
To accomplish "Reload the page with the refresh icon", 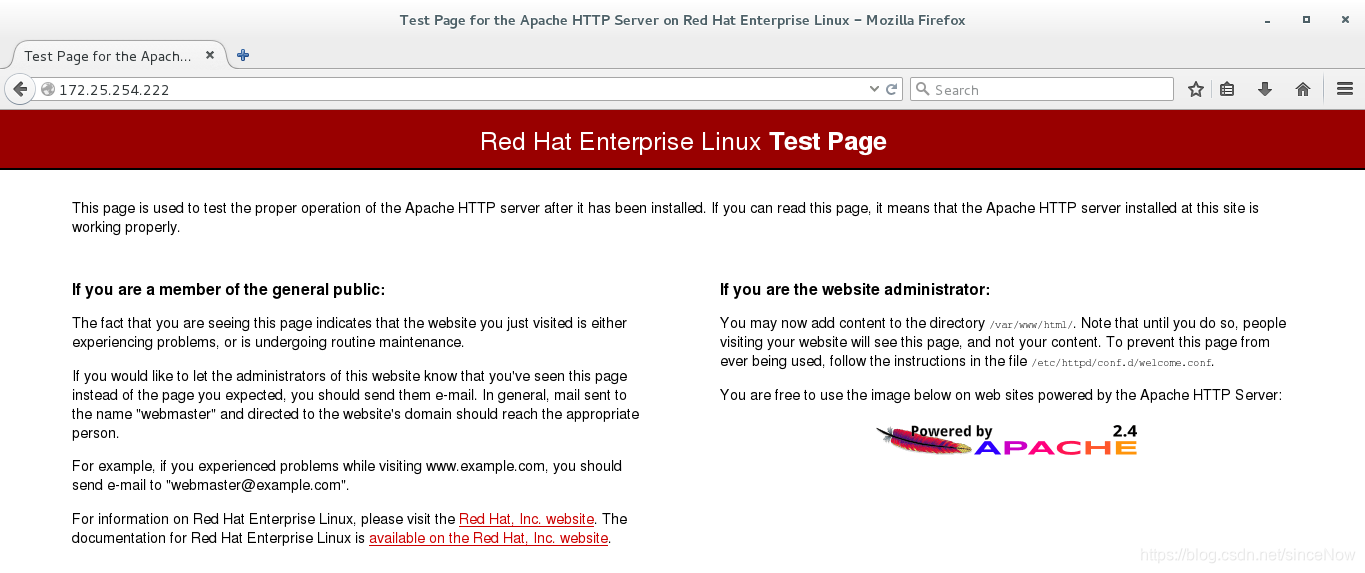I will tap(892, 89).
